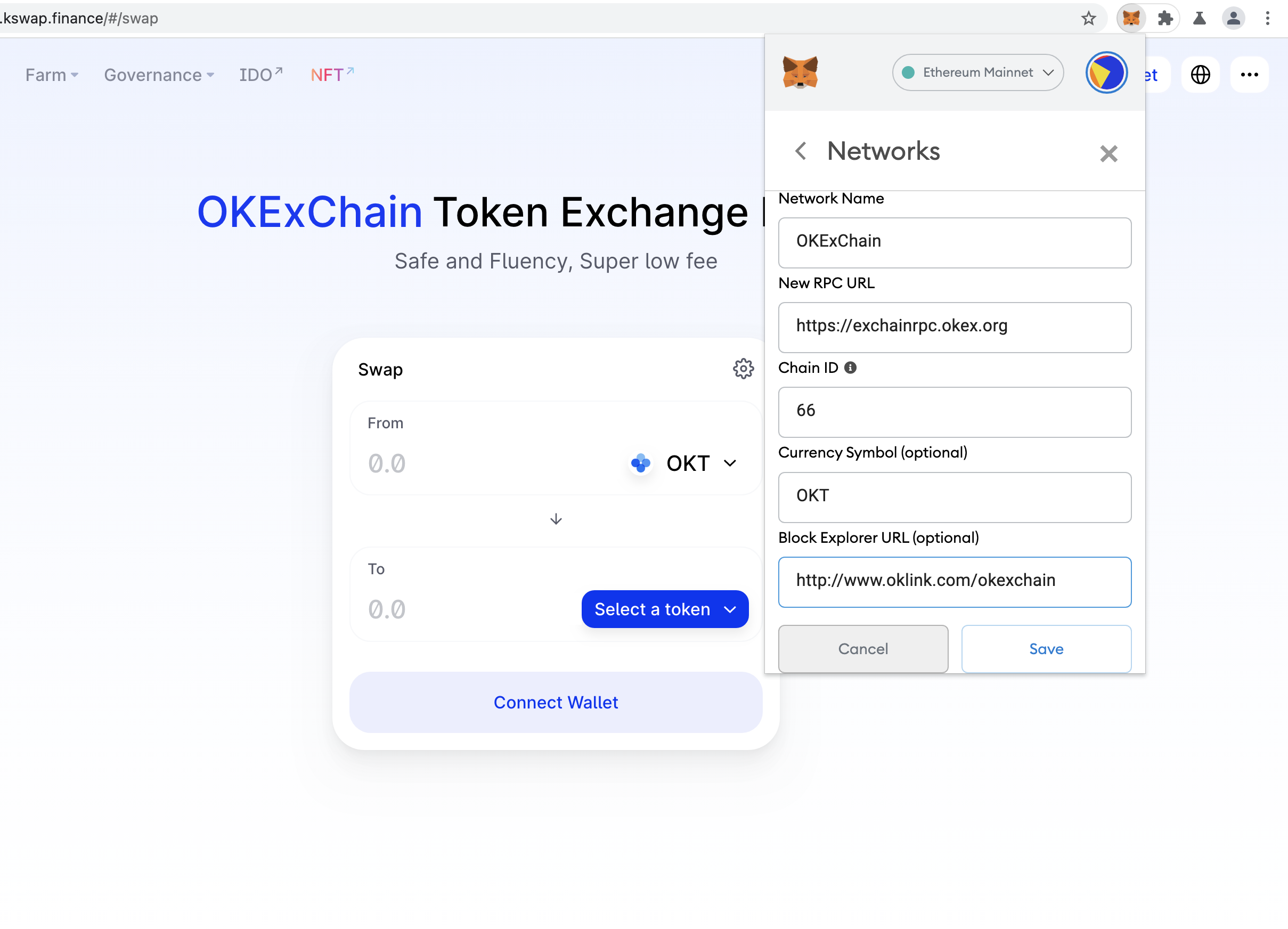Screen dimensions: 1288x929
Task: Open the language globe icon
Action: [x=1200, y=75]
